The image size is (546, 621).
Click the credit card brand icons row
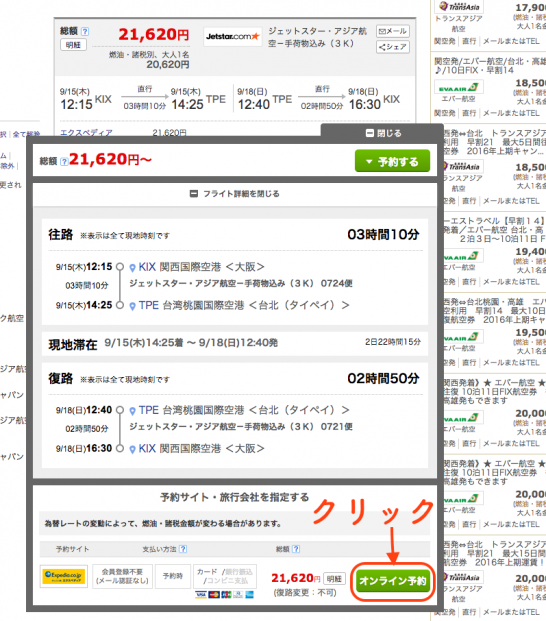click(x=224, y=594)
